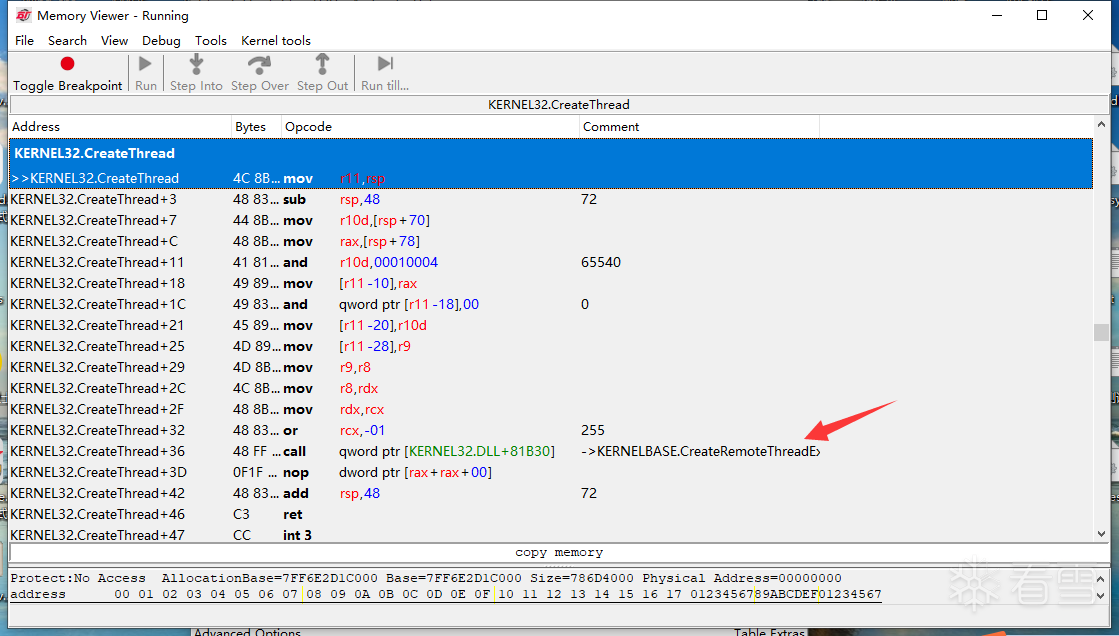The width and height of the screenshot is (1119, 636).
Task: Maximize the Memory Viewer window
Action: click(x=1042, y=15)
